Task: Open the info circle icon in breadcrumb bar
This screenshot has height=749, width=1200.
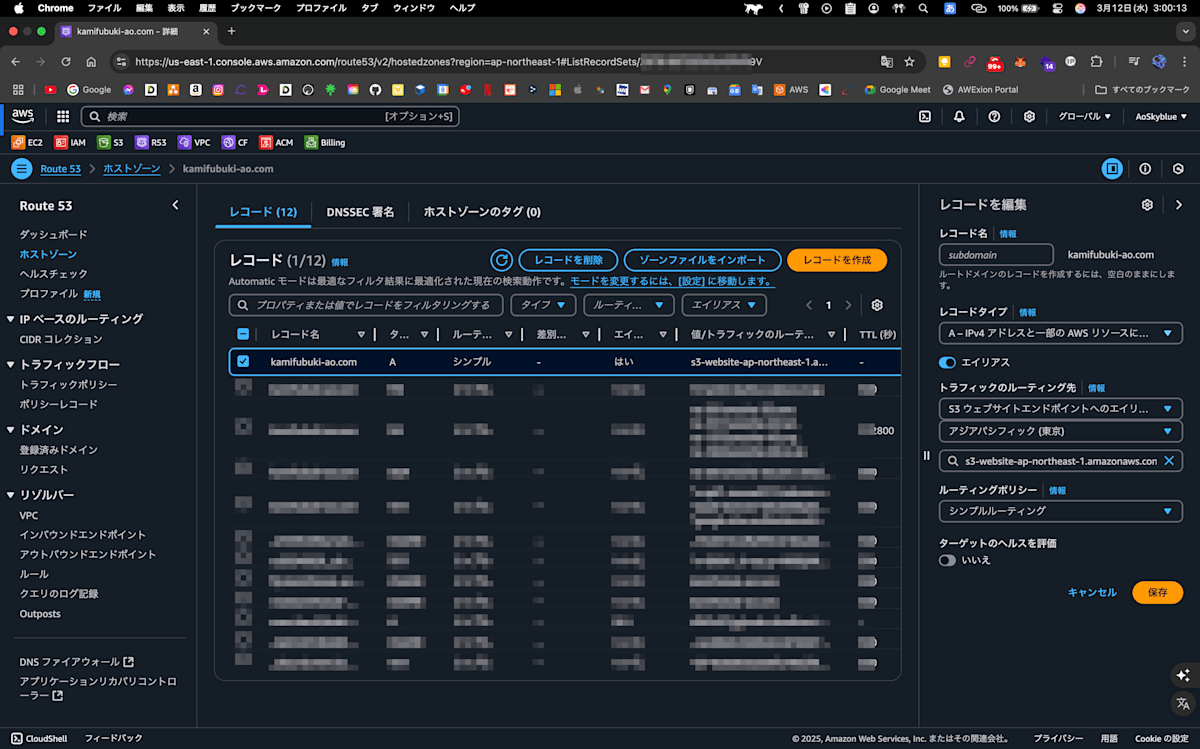Action: 1145,169
